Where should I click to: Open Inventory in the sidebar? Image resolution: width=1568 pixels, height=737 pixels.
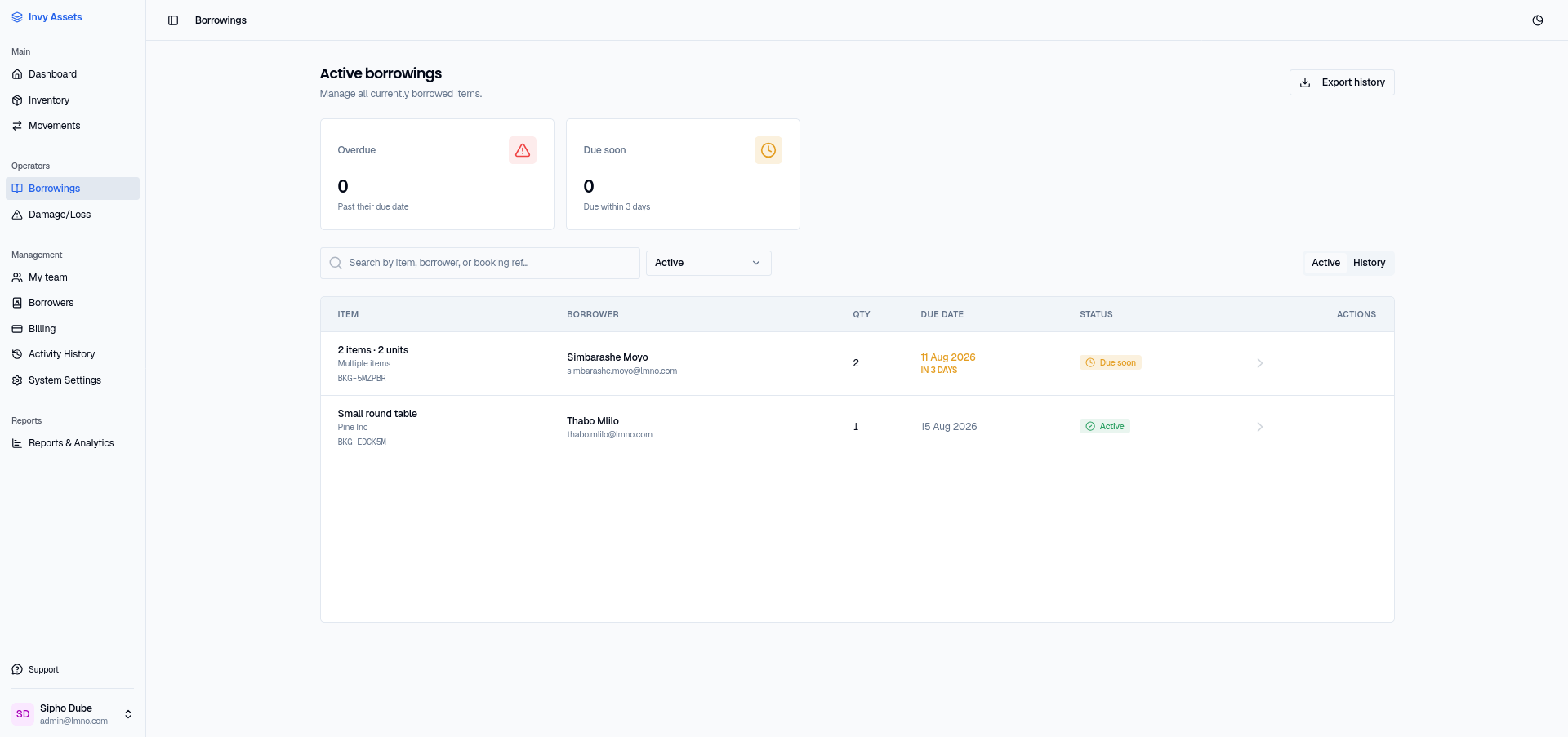(73, 100)
